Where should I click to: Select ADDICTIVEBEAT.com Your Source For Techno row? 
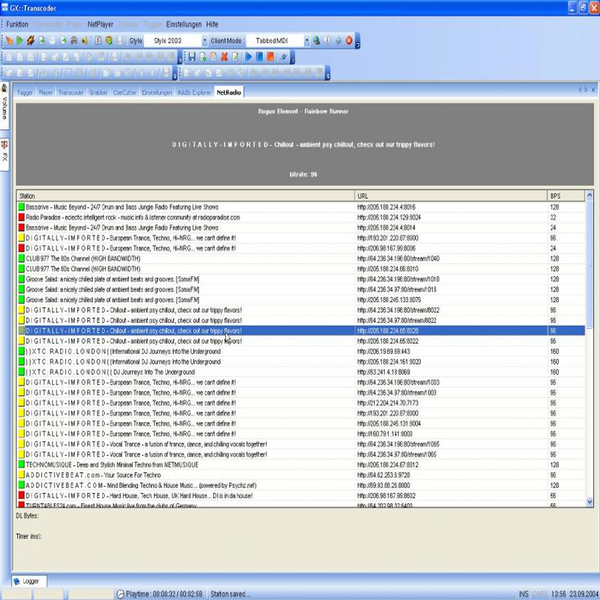[x=301, y=475]
